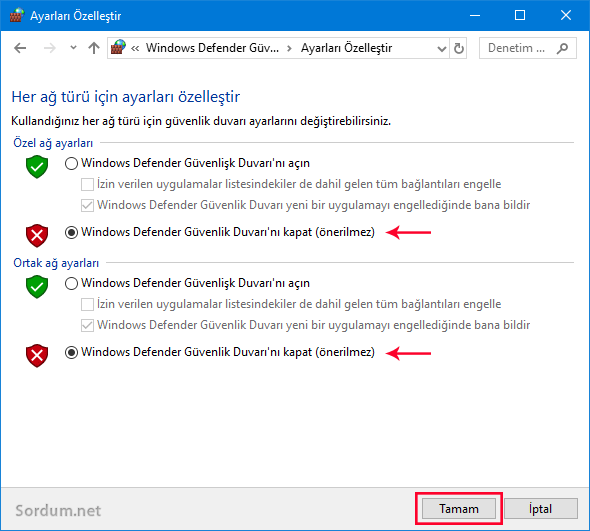Expand chevron after Windows Defender Güv... breadcrumb

(x=289, y=48)
